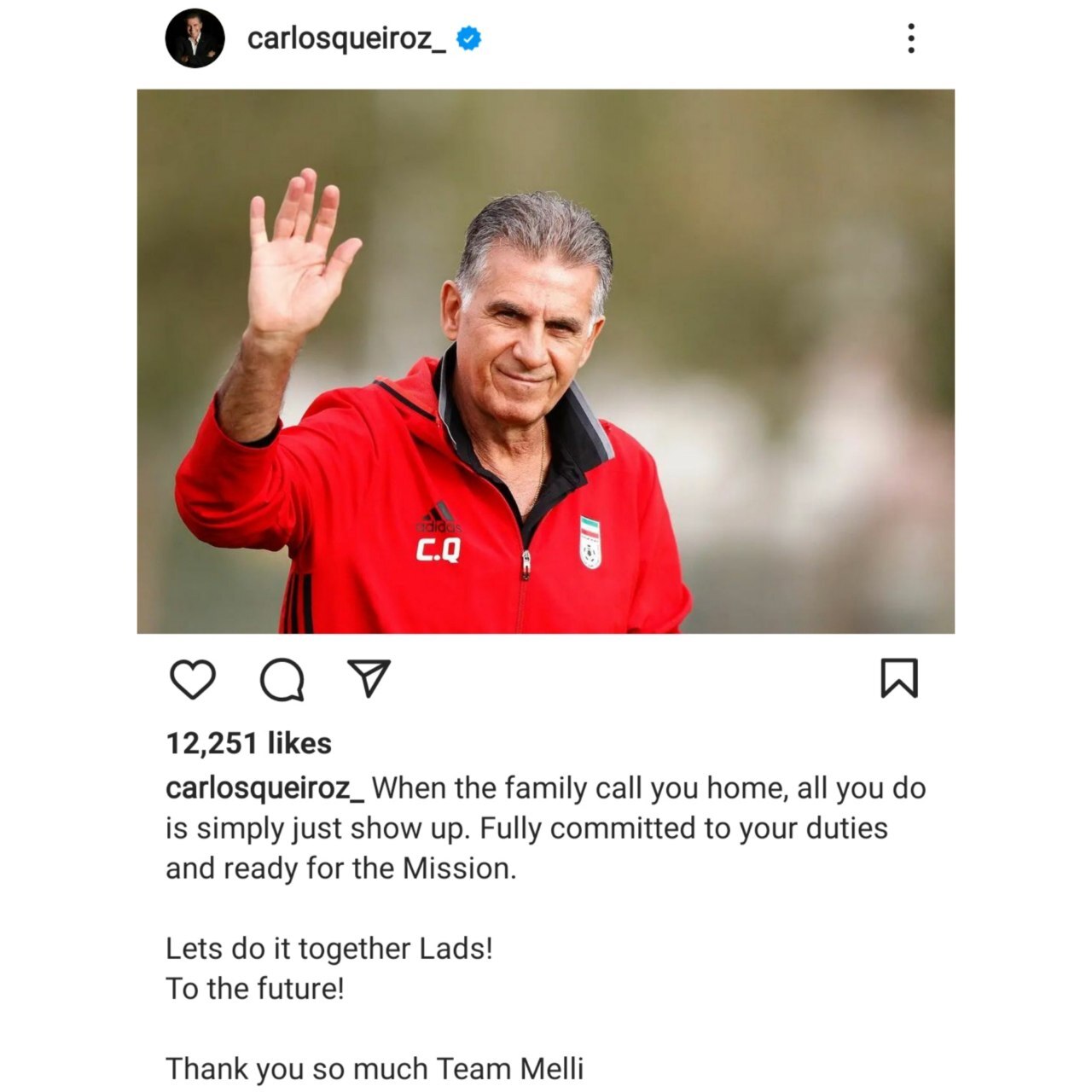View who liked via 12,251 likes
This screenshot has height=1092, width=1092.
[248, 743]
